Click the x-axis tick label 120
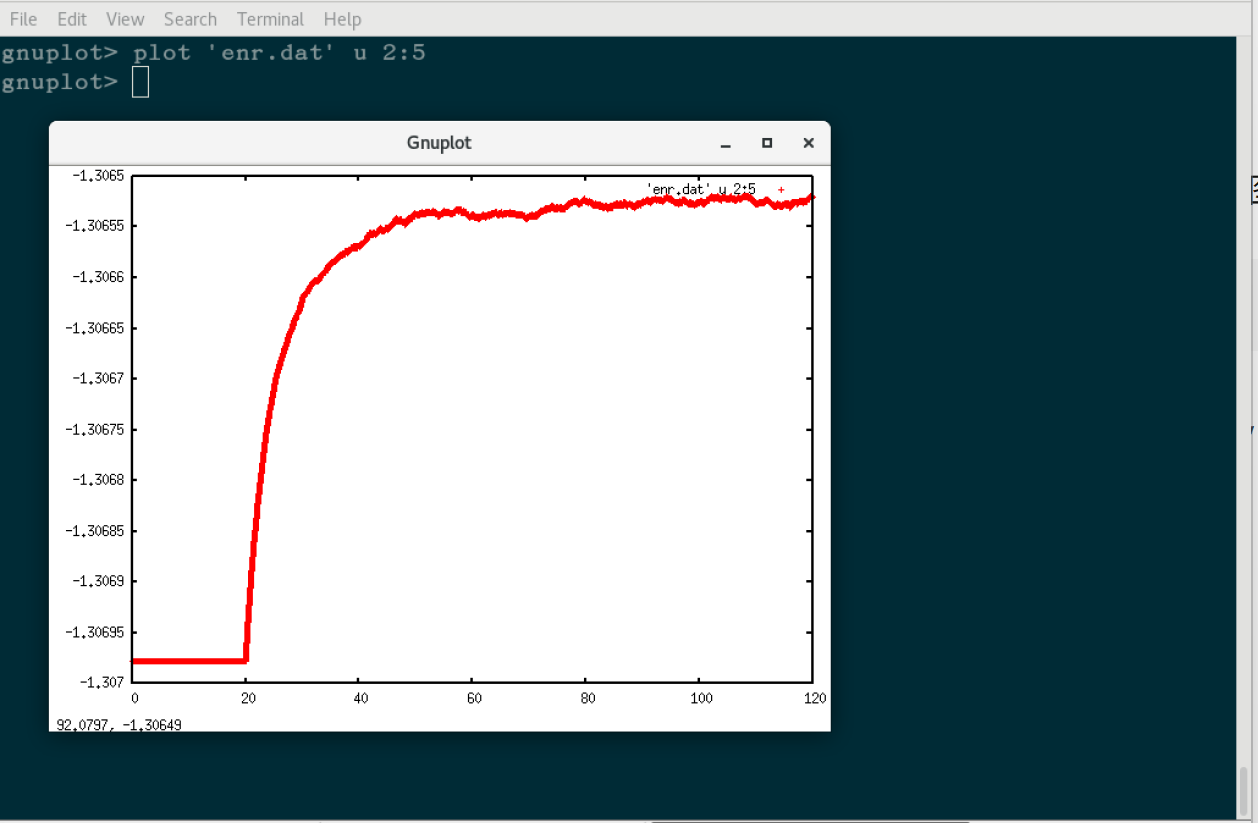Image resolution: width=1258 pixels, height=823 pixels. click(814, 698)
